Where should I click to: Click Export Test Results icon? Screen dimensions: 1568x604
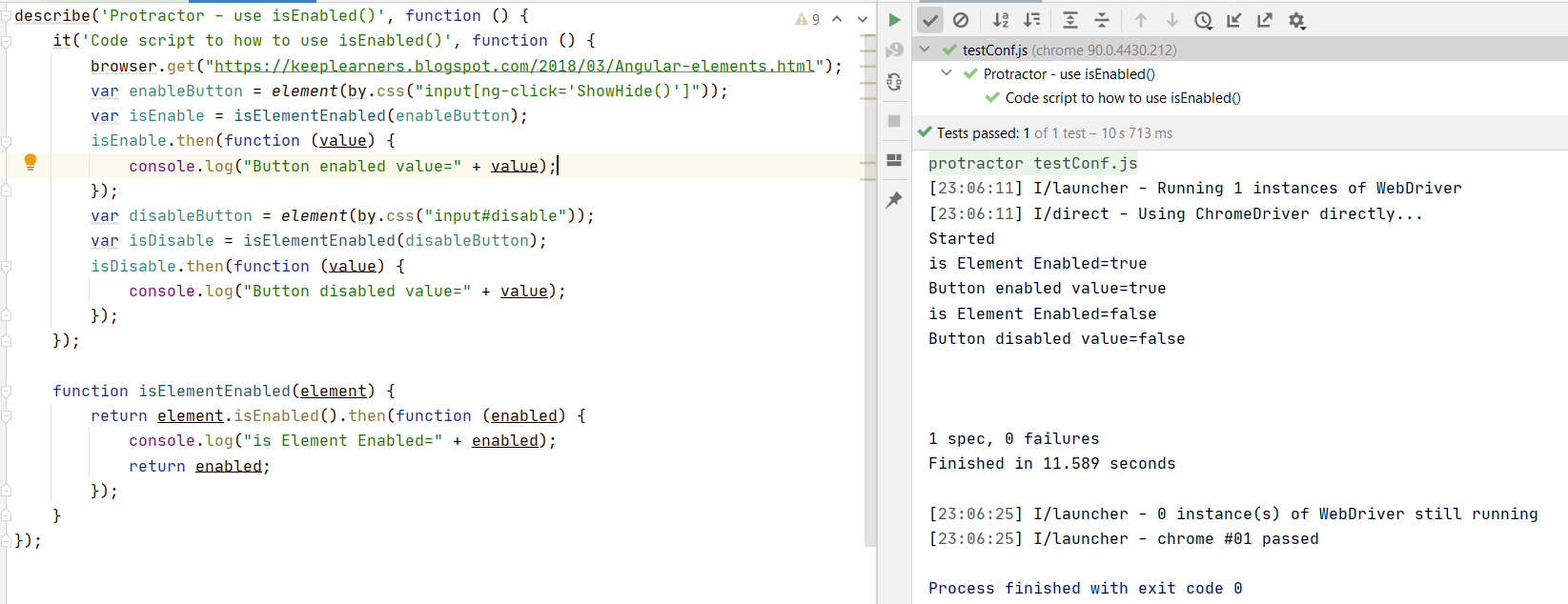[1265, 20]
